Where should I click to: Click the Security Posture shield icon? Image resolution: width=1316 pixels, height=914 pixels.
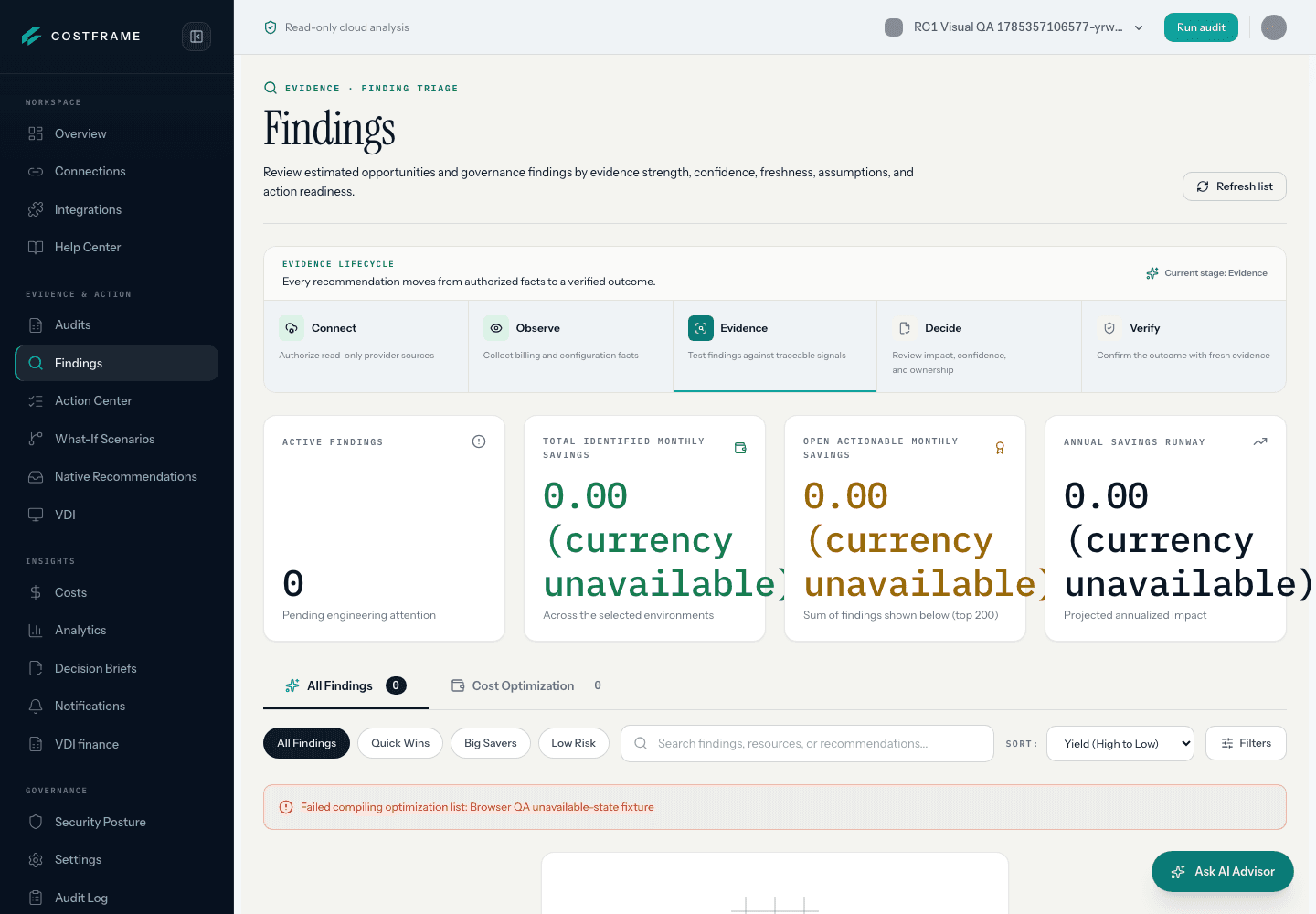pos(36,822)
